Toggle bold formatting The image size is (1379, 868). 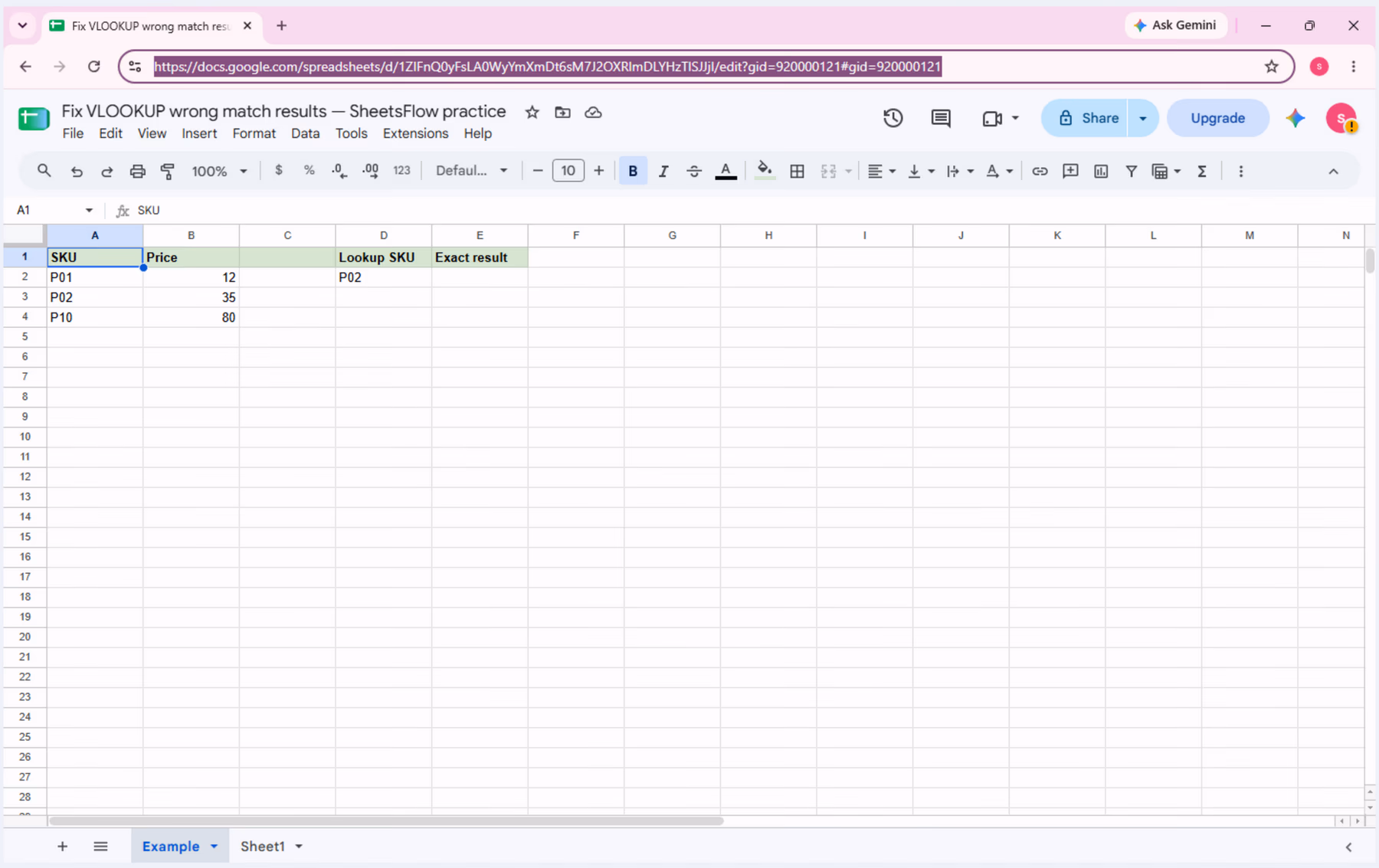coord(633,171)
